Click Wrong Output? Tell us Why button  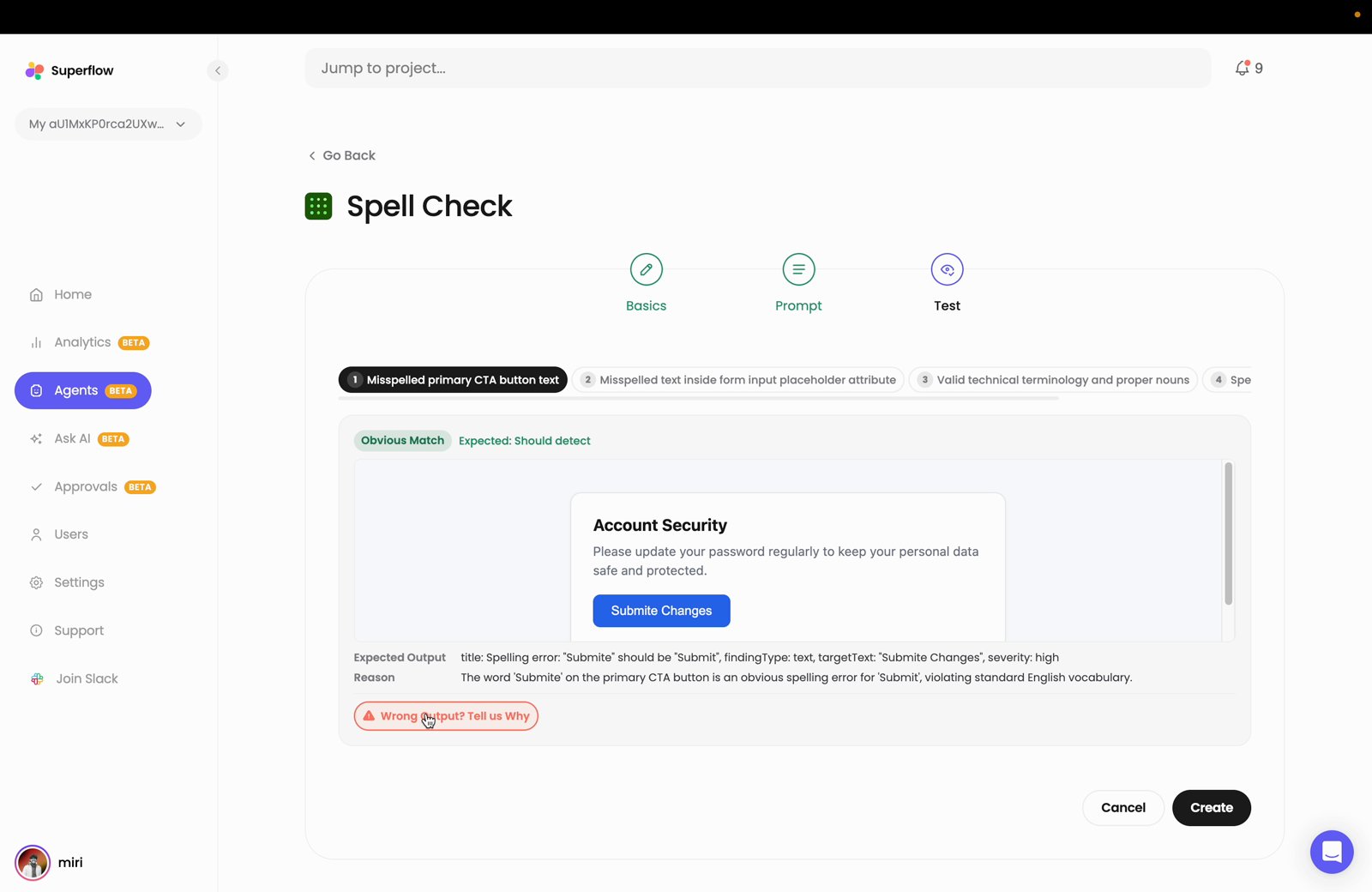pyautogui.click(x=446, y=716)
